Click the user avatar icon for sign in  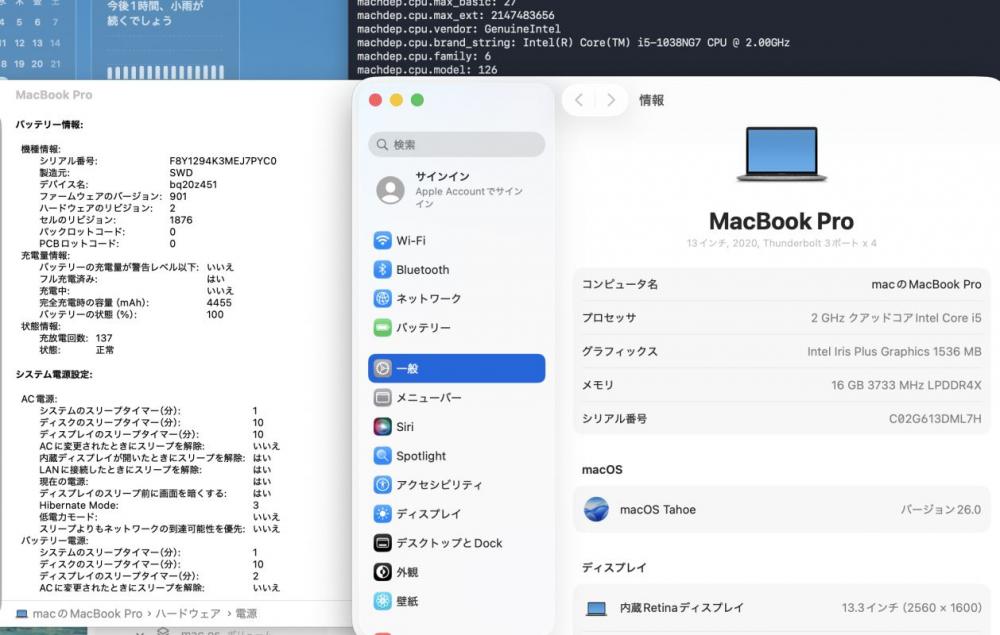pyautogui.click(x=390, y=190)
